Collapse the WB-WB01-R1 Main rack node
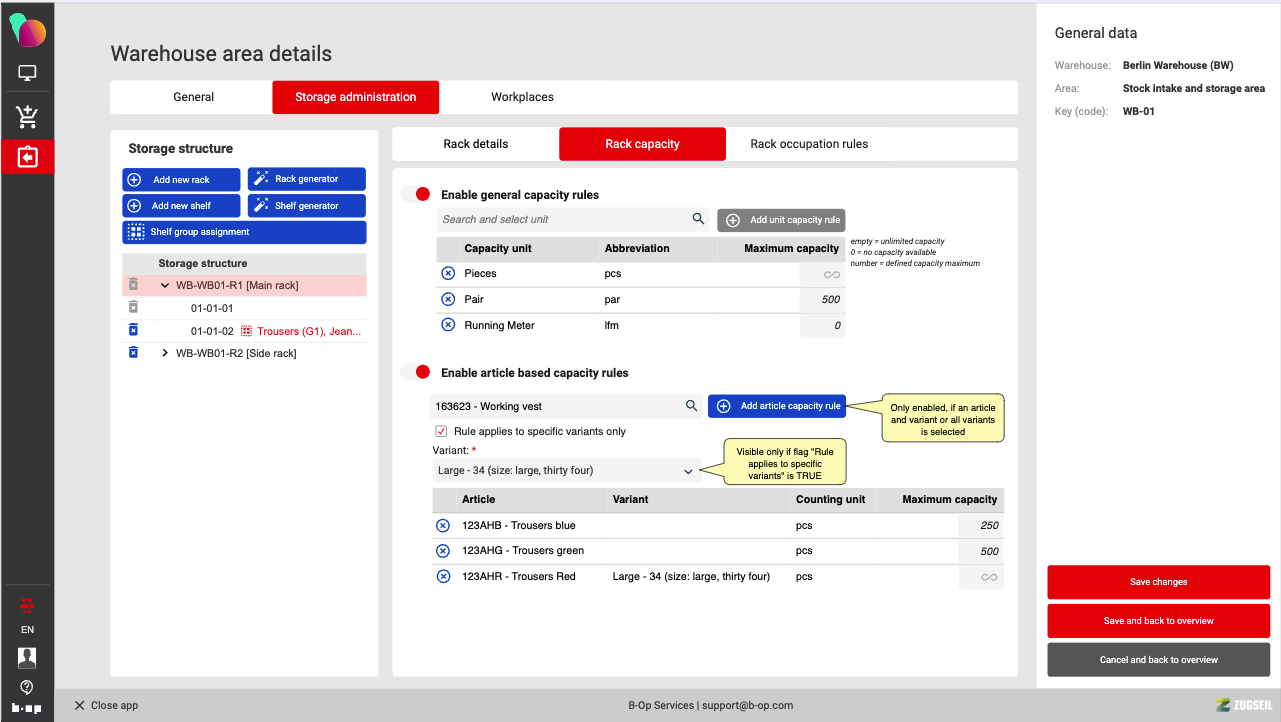This screenshot has height=722, width=1281. click(x=165, y=286)
